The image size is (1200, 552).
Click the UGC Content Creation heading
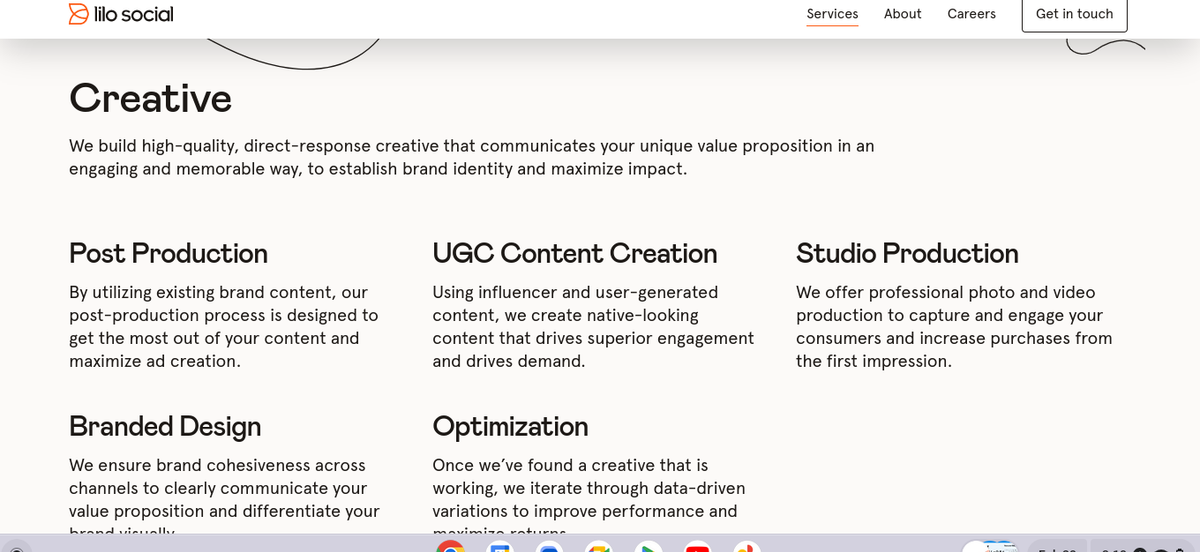(x=574, y=254)
